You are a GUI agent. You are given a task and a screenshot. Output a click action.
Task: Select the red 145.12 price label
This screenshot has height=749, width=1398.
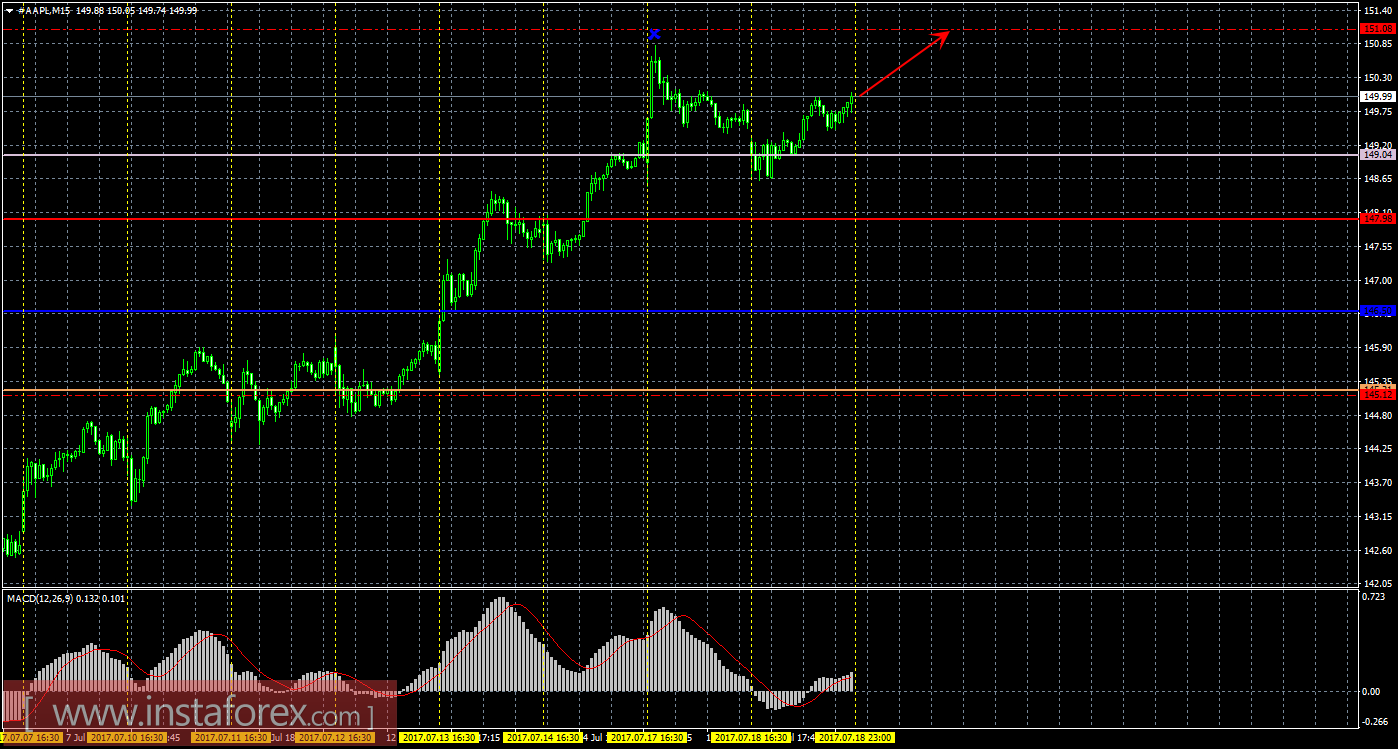1378,394
